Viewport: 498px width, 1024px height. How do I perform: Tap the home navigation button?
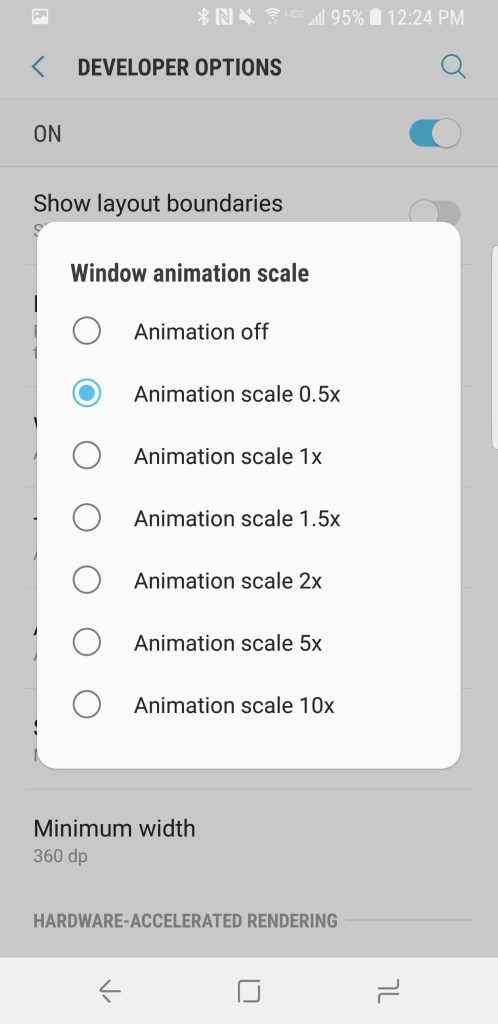tap(249, 992)
